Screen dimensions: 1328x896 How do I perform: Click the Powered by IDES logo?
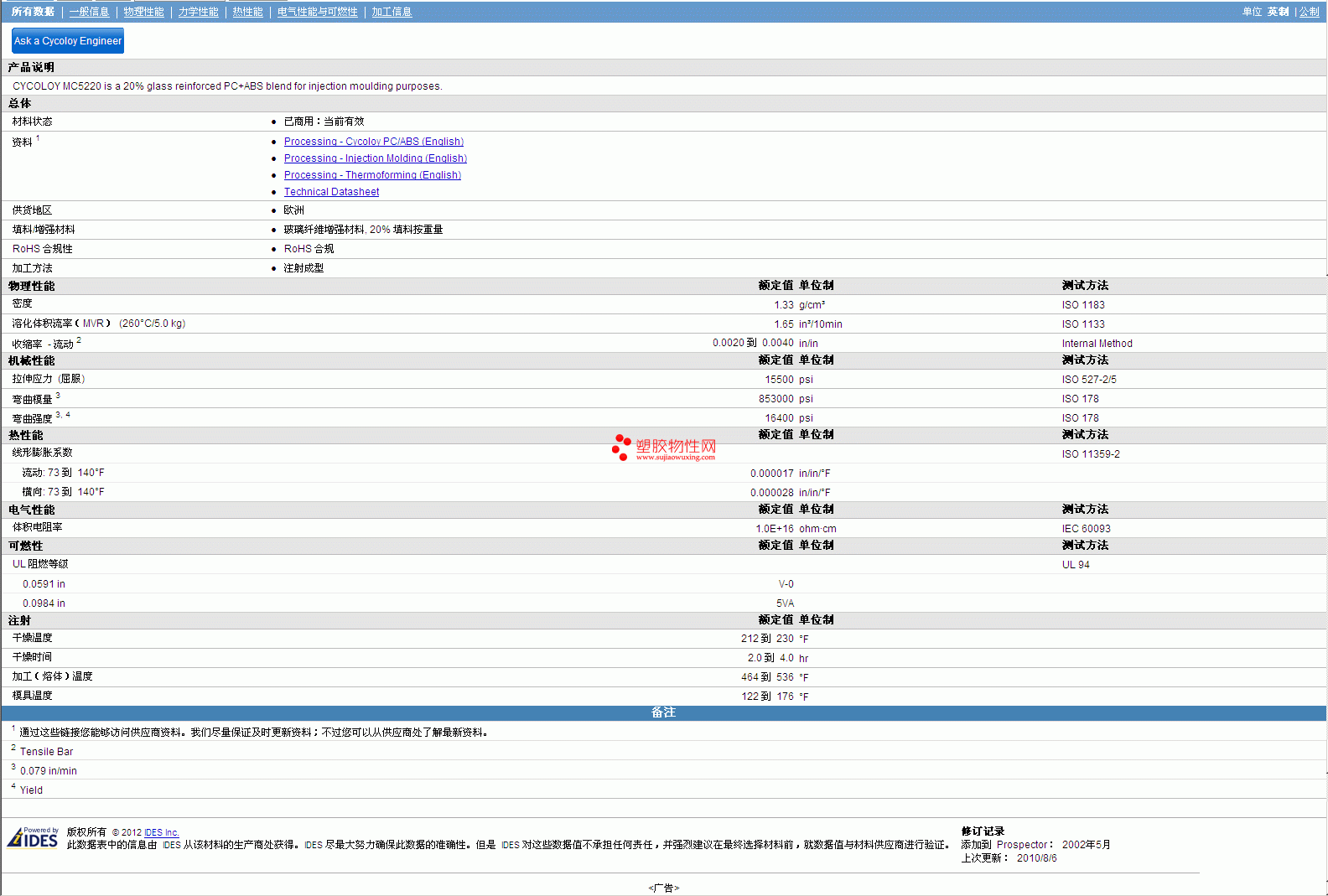34,837
